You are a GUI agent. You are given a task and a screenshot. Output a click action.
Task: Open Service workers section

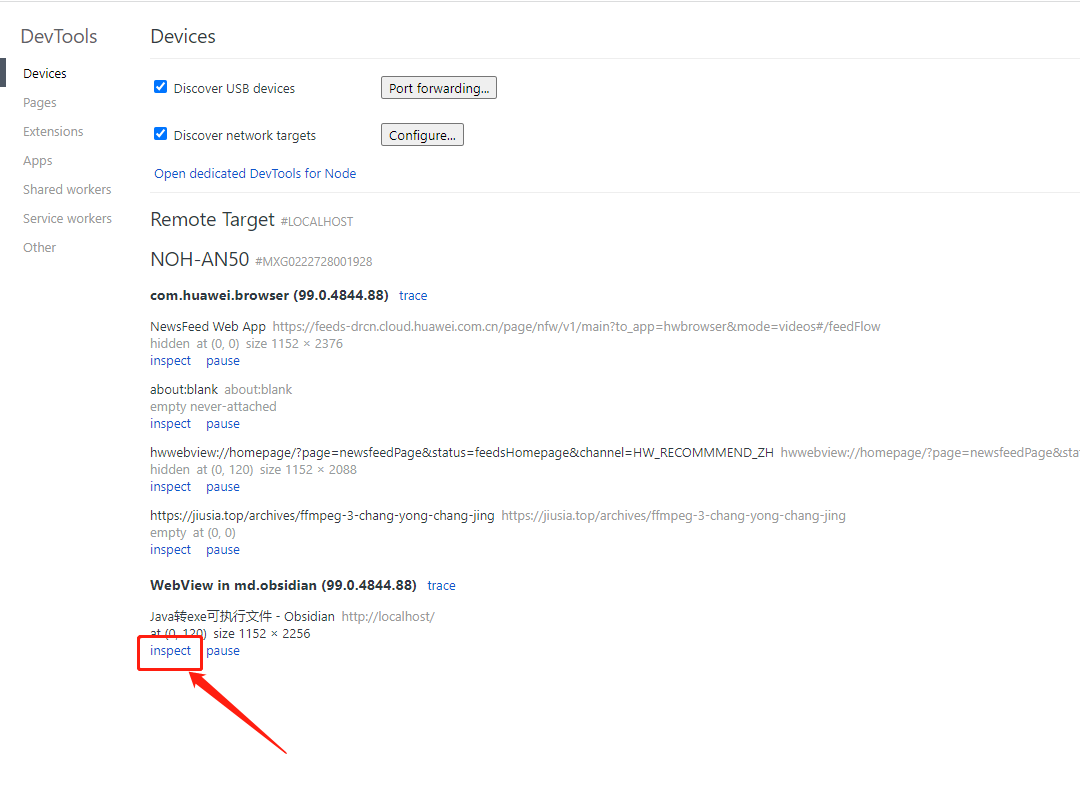pyautogui.click(x=67, y=218)
